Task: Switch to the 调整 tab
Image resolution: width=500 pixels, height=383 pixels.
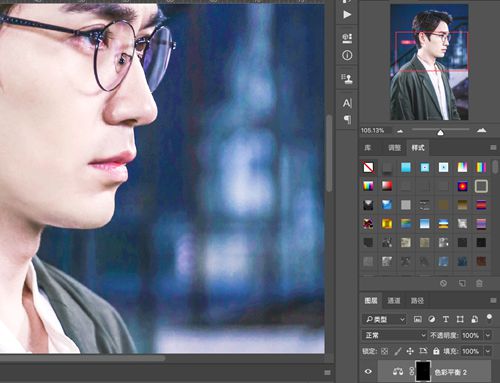Action: coord(394,148)
